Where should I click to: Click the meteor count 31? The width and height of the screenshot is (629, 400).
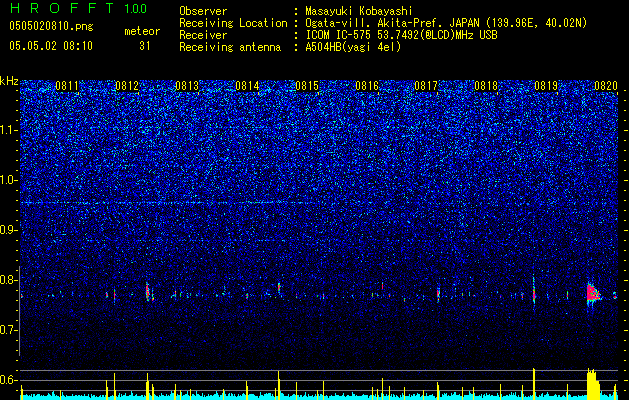144,46
